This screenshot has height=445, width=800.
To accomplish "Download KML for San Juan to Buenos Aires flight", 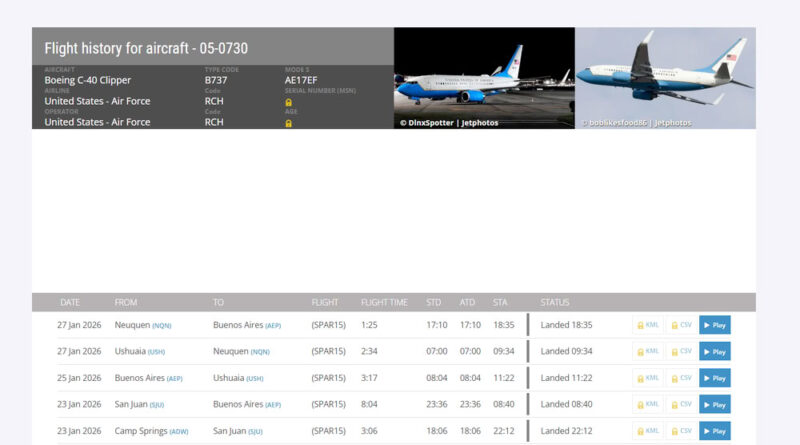I will tap(647, 404).
